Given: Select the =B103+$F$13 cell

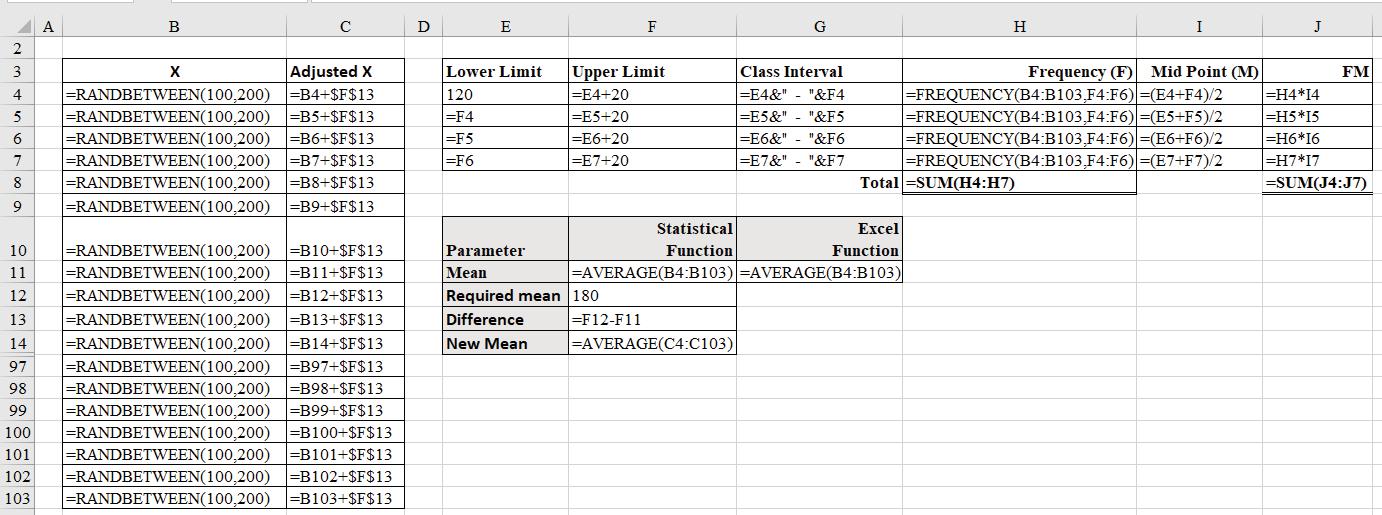Looking at the screenshot, I should tap(345, 498).
